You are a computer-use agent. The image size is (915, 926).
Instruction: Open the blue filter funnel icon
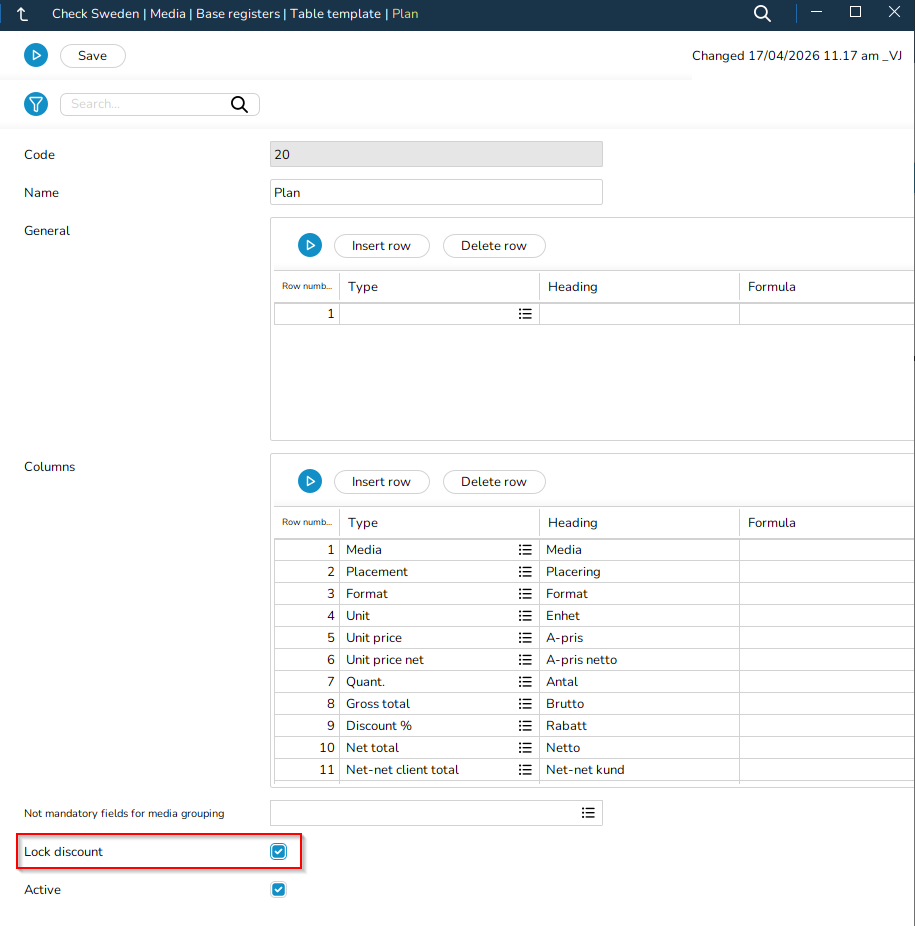click(x=36, y=104)
